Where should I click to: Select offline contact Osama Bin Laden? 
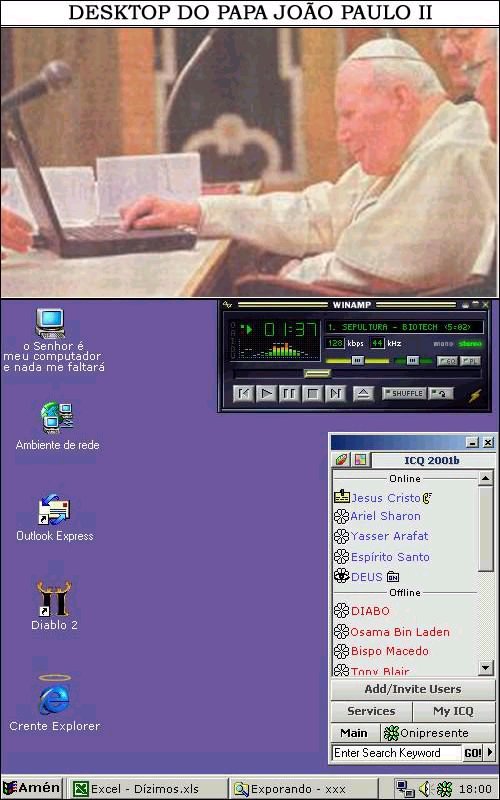coord(400,632)
